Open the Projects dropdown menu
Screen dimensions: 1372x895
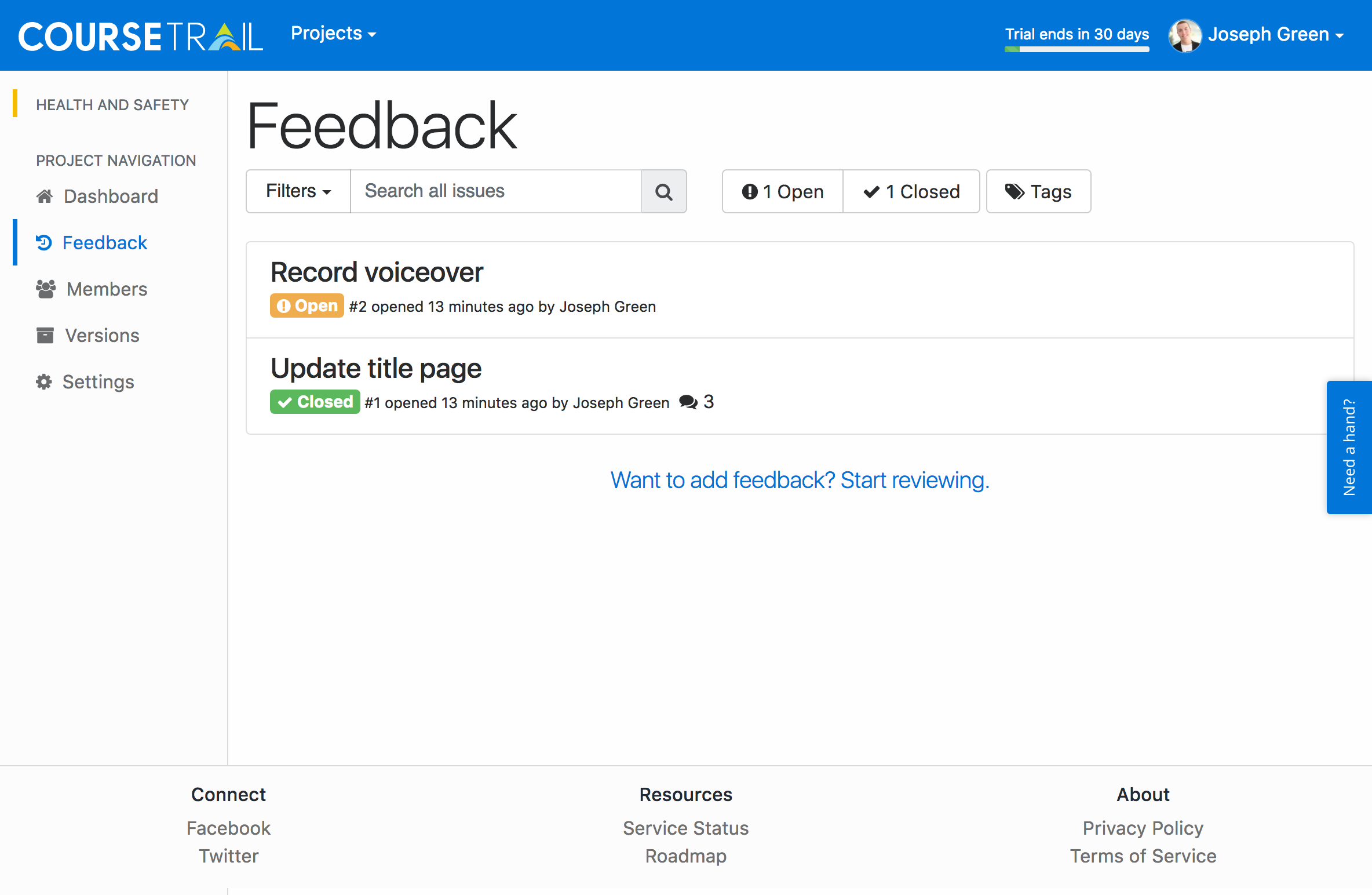333,34
